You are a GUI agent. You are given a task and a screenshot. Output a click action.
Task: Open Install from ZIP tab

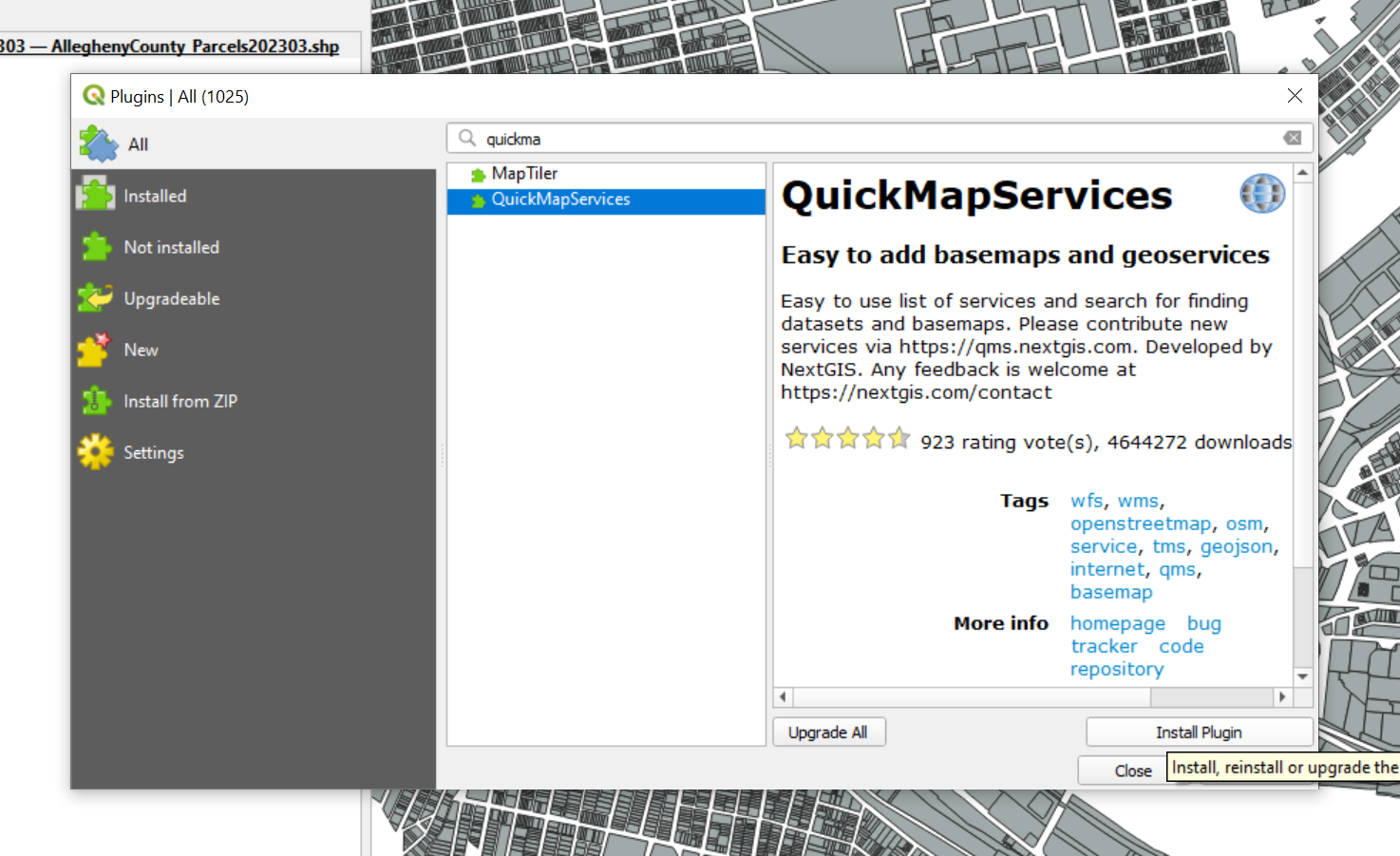click(x=253, y=401)
